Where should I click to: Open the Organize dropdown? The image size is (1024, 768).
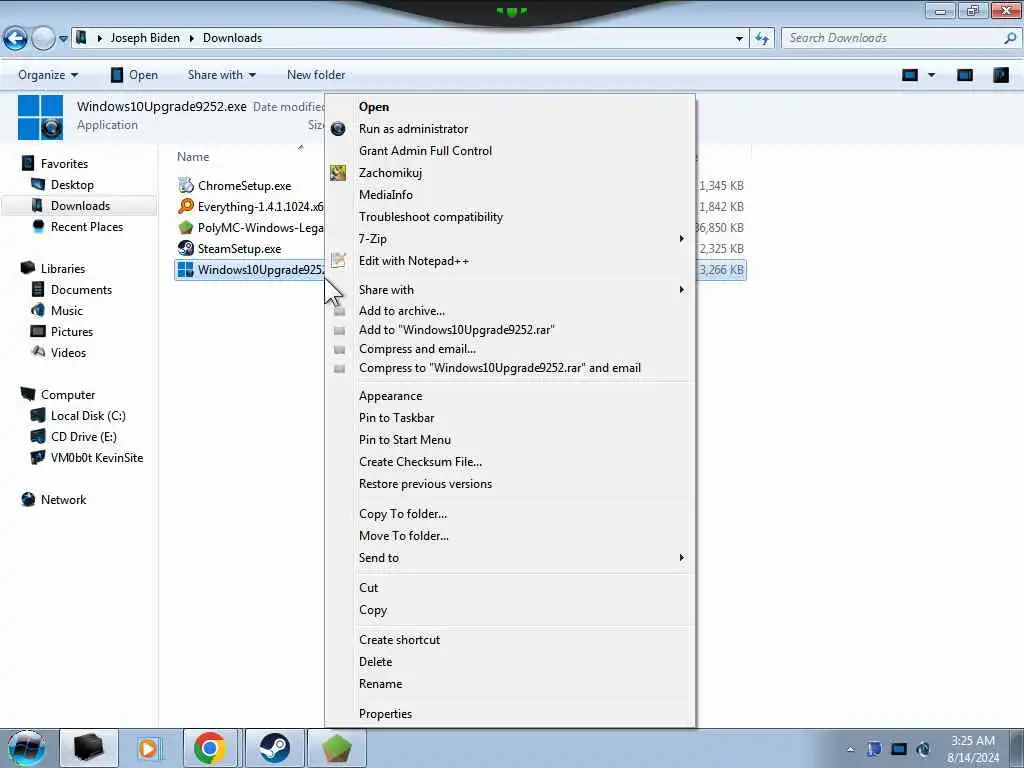coord(48,75)
